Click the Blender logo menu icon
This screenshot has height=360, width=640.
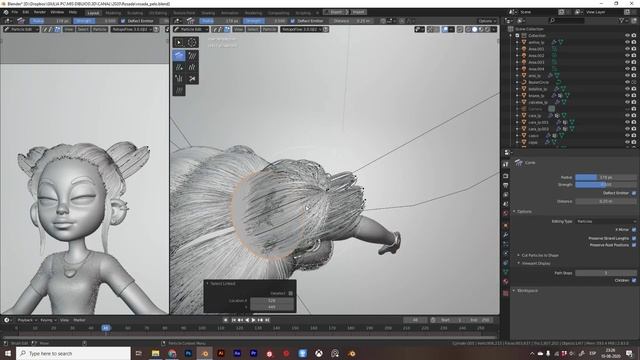click(6, 12)
